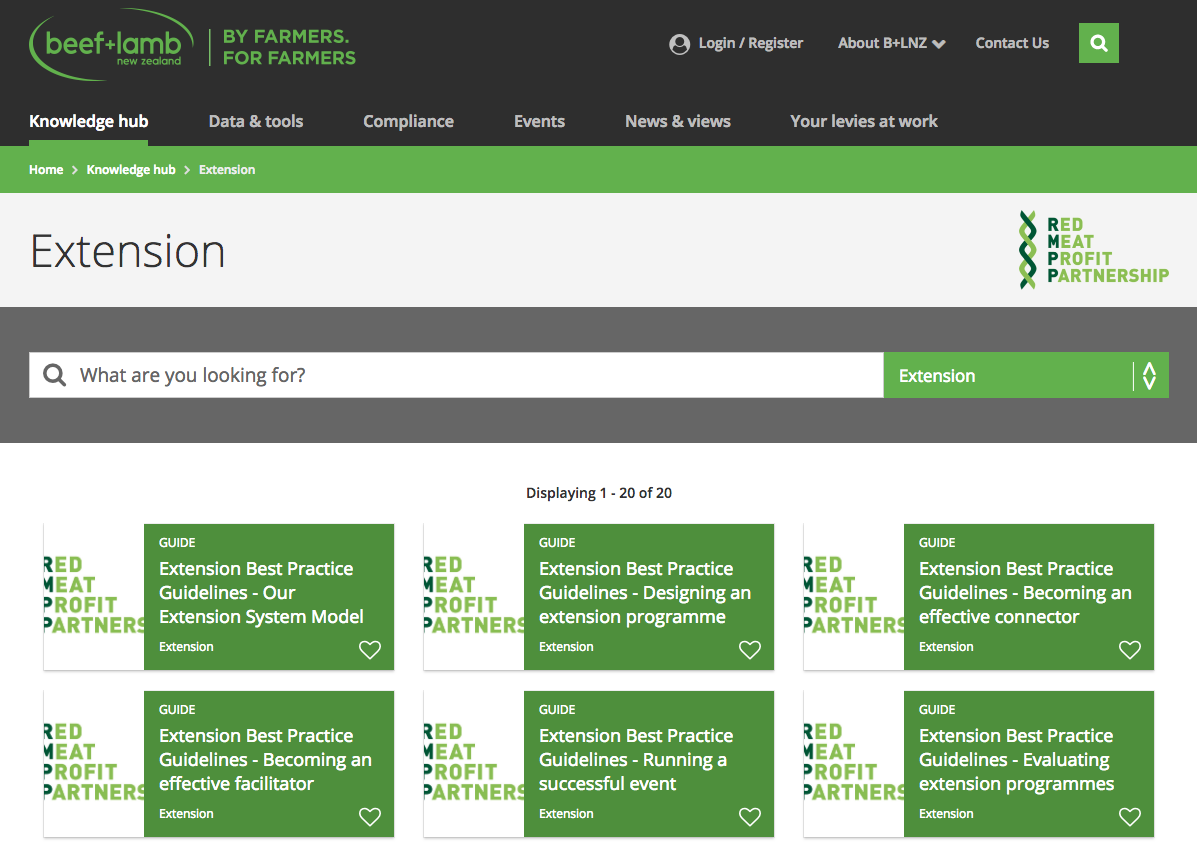Click the Contact Us link
This screenshot has width=1197, height=854.
1012,44
